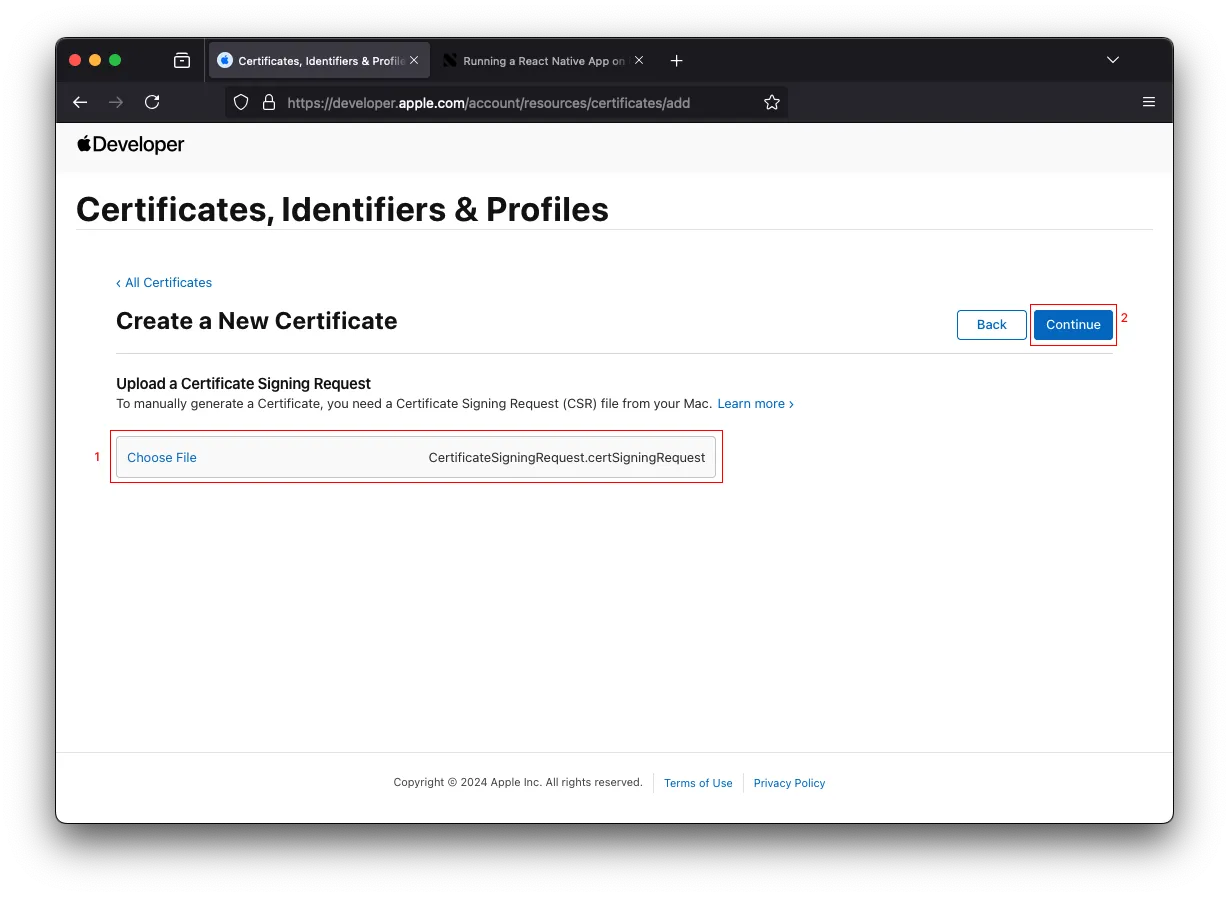Open the Learn more link
1229x897 pixels.
tap(756, 404)
